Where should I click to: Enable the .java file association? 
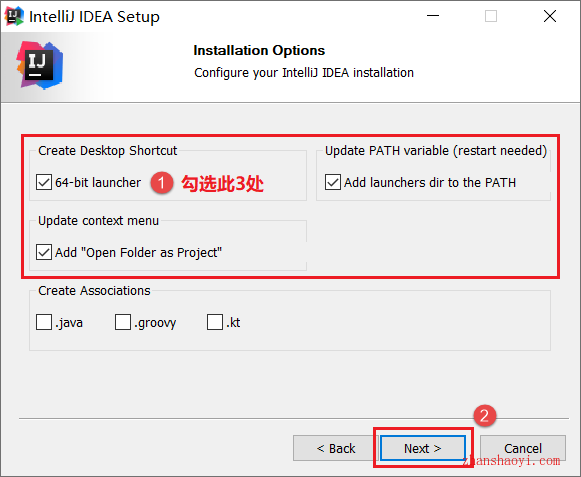click(x=44, y=322)
